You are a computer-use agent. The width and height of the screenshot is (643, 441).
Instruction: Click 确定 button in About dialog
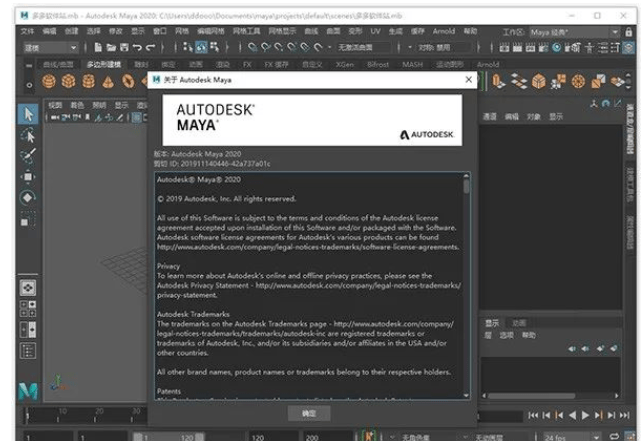[x=309, y=414]
